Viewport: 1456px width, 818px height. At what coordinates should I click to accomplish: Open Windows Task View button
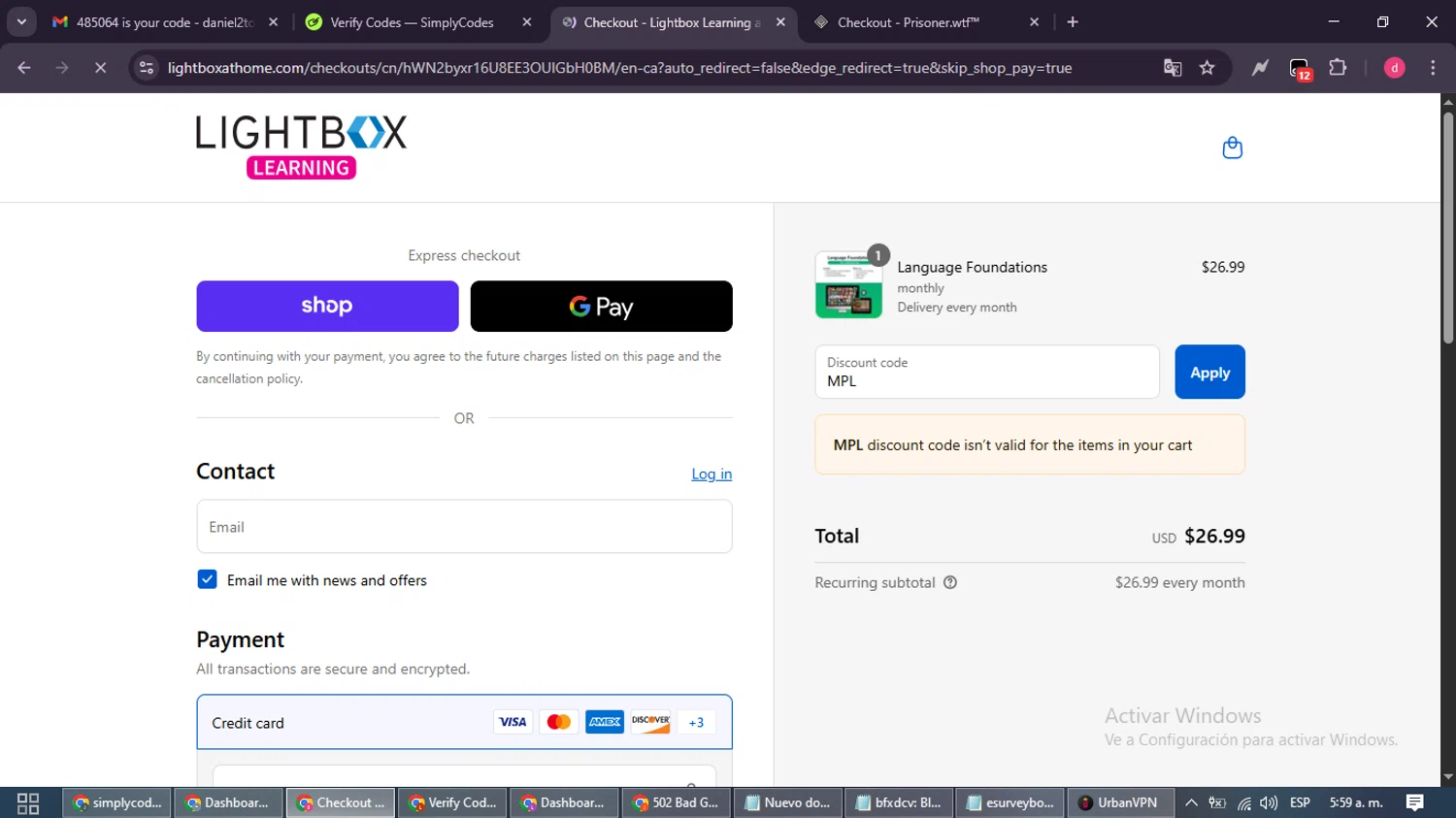(28, 802)
